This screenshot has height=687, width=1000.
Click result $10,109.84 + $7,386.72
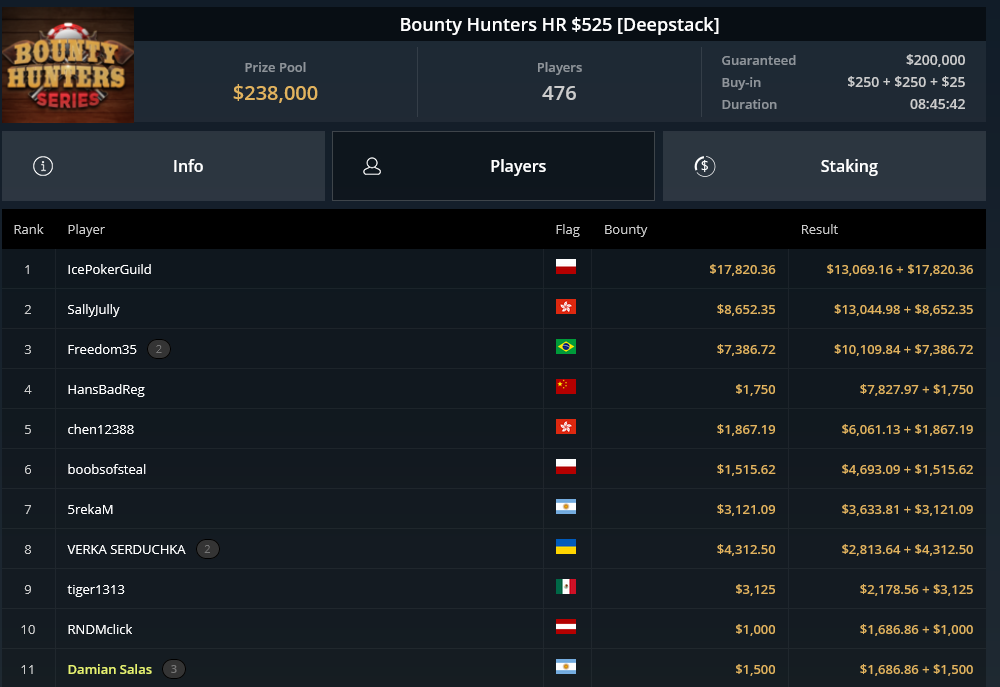tap(904, 349)
